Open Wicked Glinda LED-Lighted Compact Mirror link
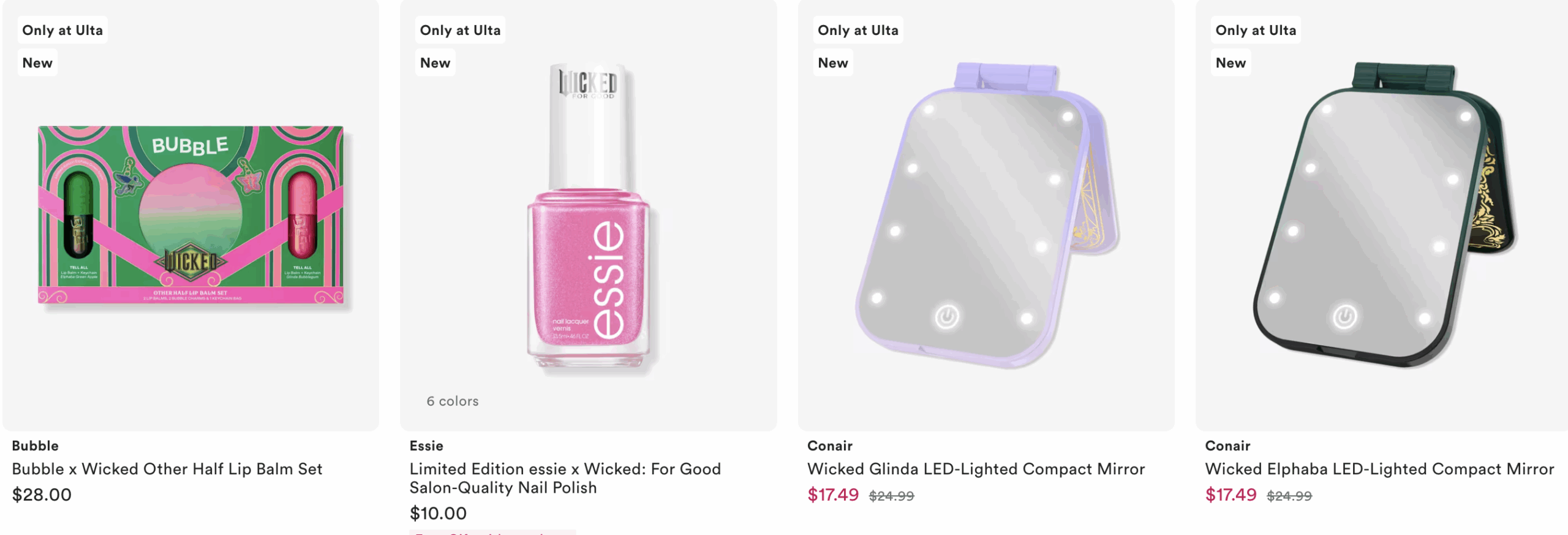1568x535 pixels. [976, 469]
